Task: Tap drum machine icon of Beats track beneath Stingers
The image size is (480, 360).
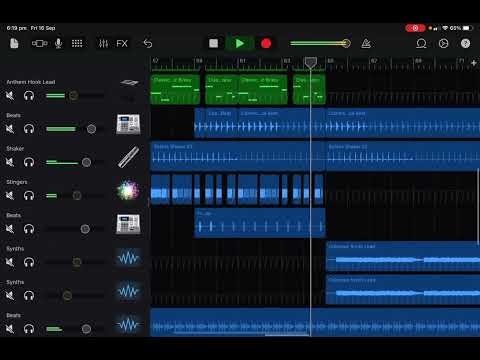Action: point(128,224)
